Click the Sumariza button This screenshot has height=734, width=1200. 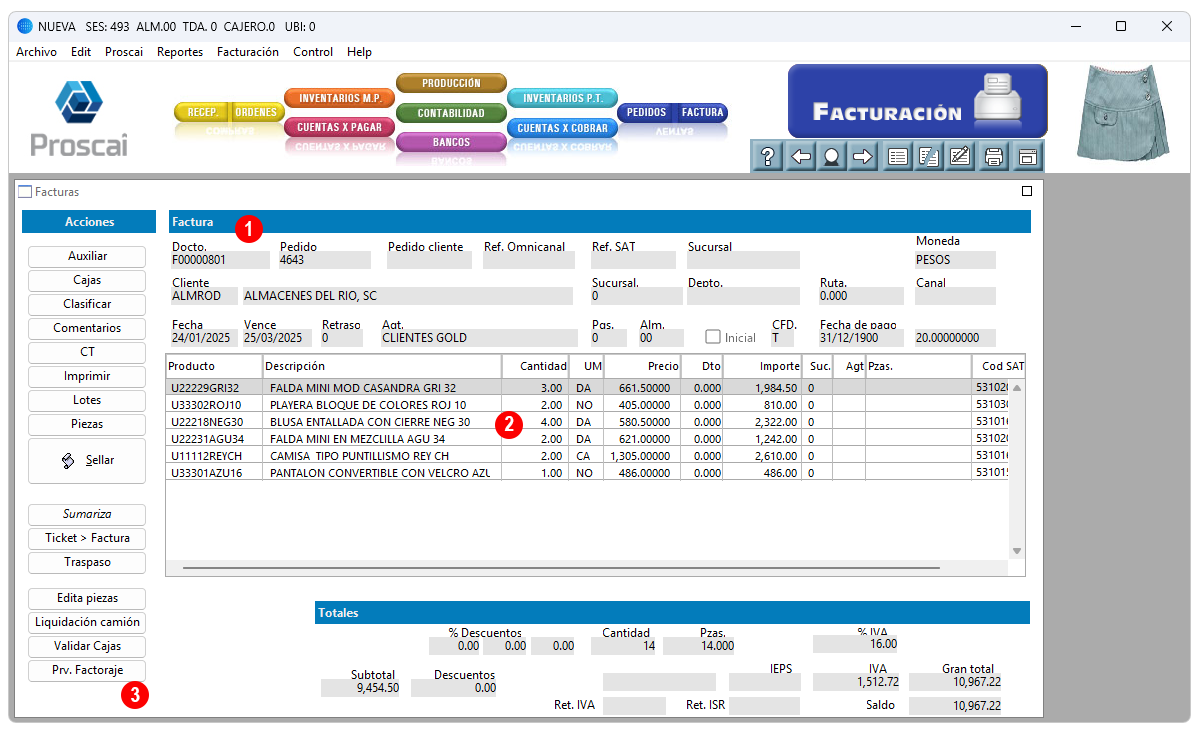point(88,514)
